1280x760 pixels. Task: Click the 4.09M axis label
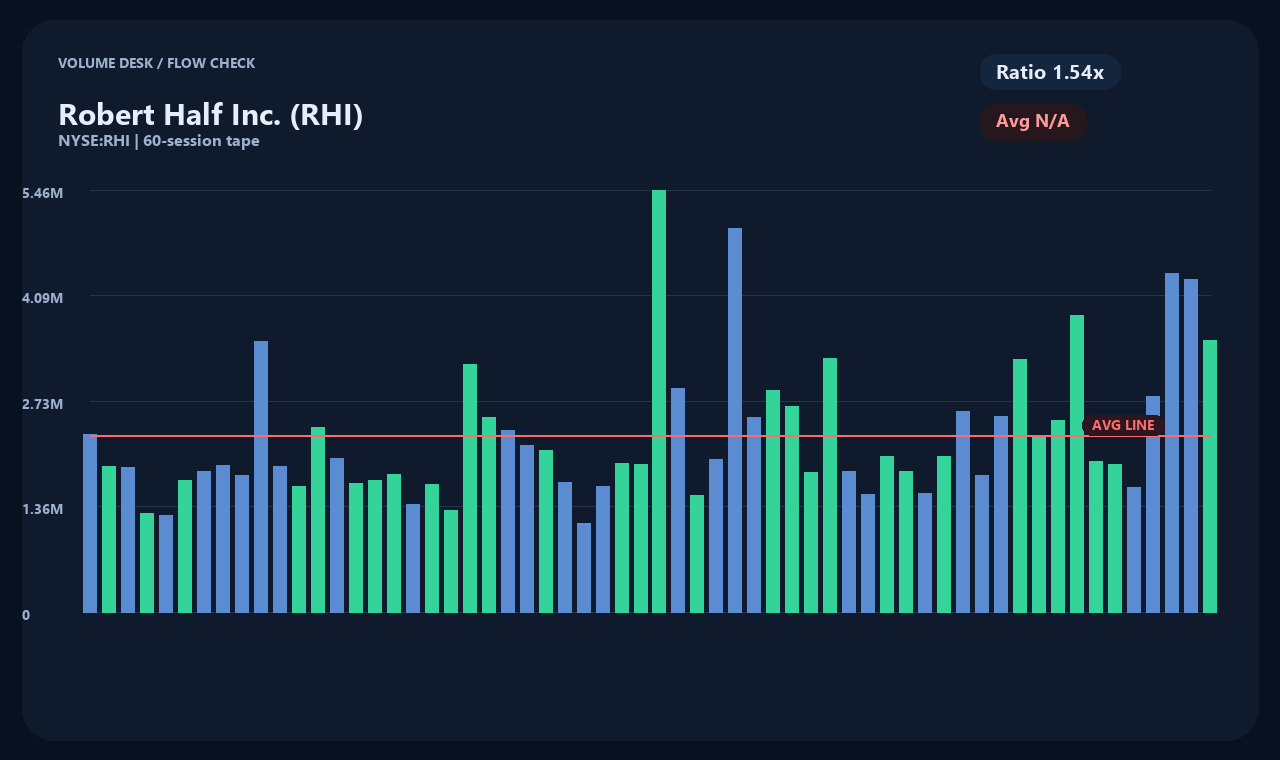point(43,298)
